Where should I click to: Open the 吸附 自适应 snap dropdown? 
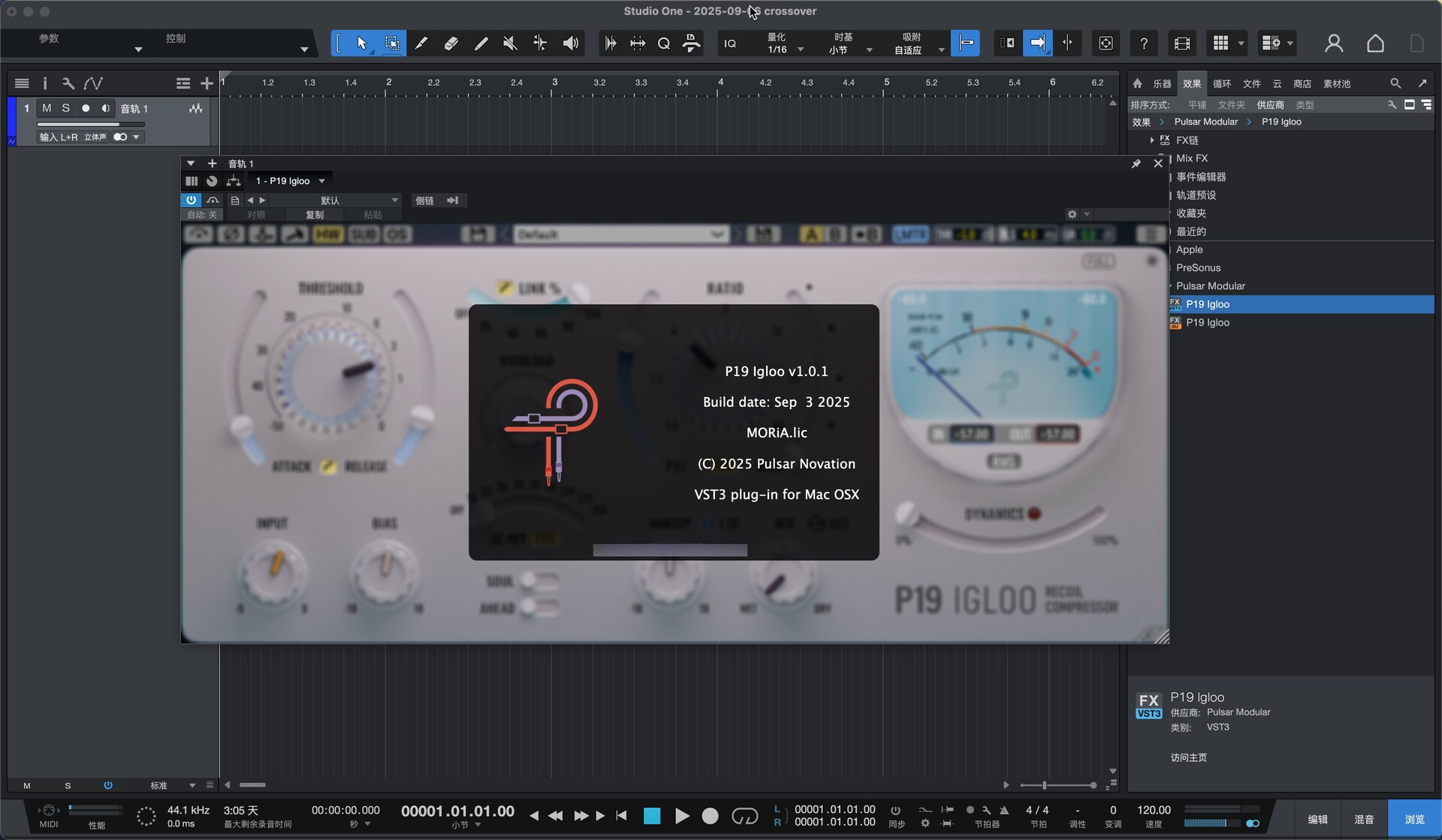(918, 43)
